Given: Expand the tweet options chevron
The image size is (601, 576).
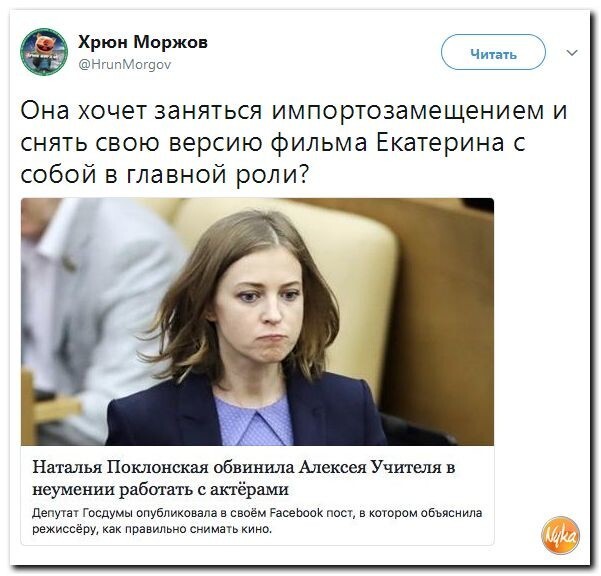Looking at the screenshot, I should tap(571, 53).
